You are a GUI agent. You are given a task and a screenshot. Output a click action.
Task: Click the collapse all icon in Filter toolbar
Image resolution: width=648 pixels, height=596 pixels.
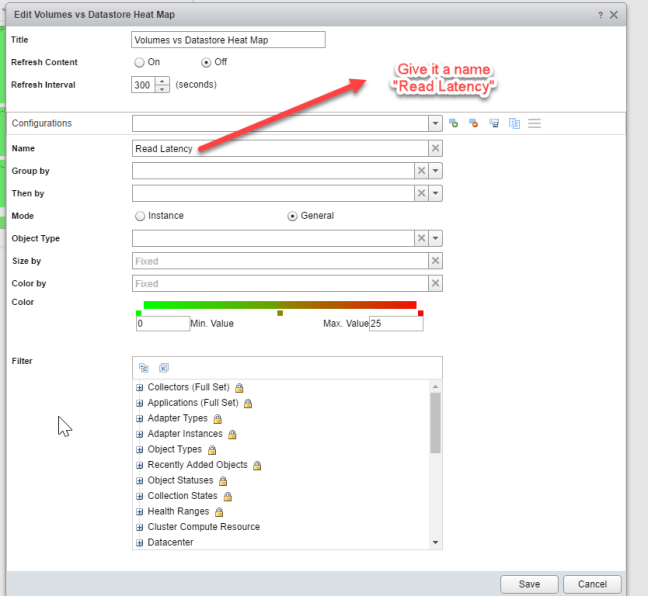144,368
